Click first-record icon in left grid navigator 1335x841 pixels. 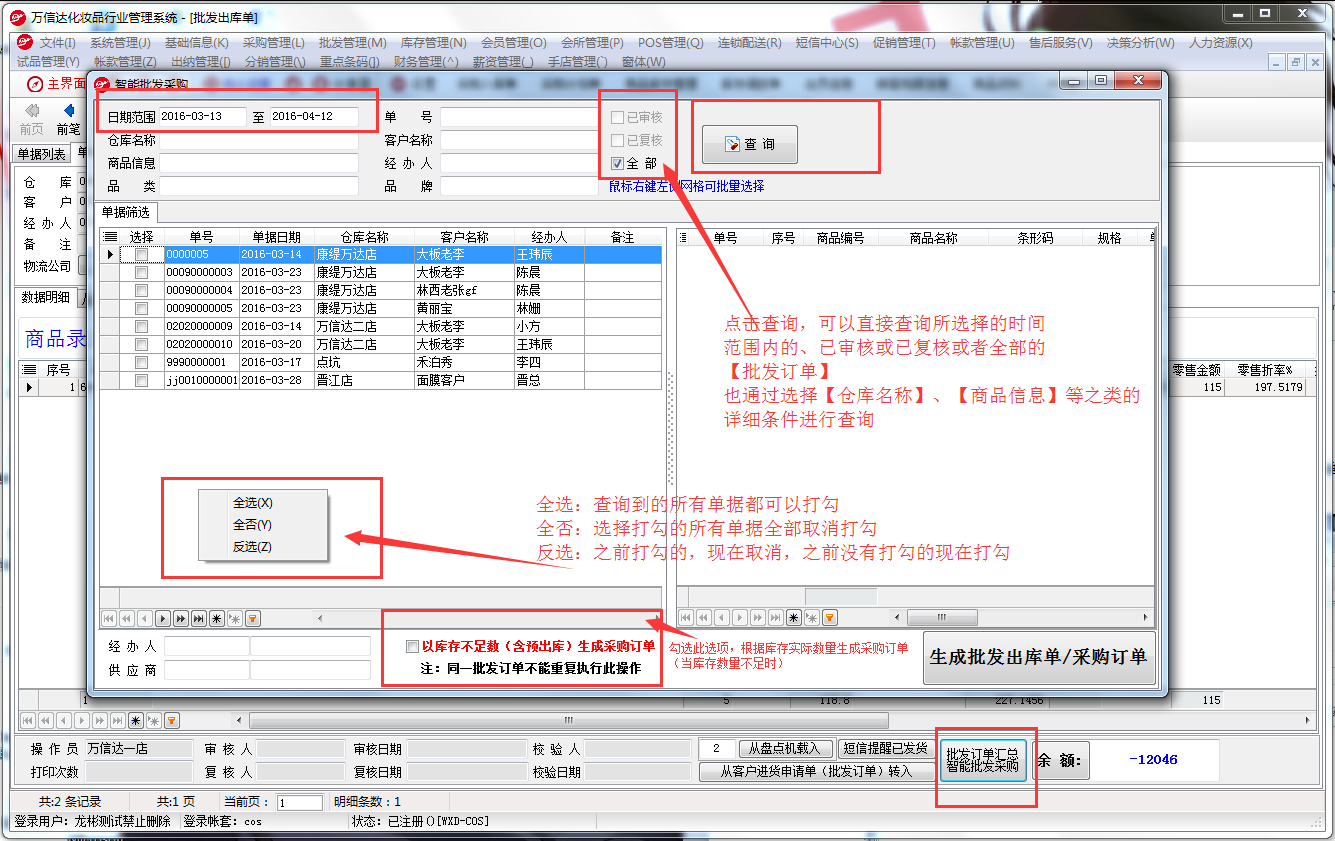(109, 618)
